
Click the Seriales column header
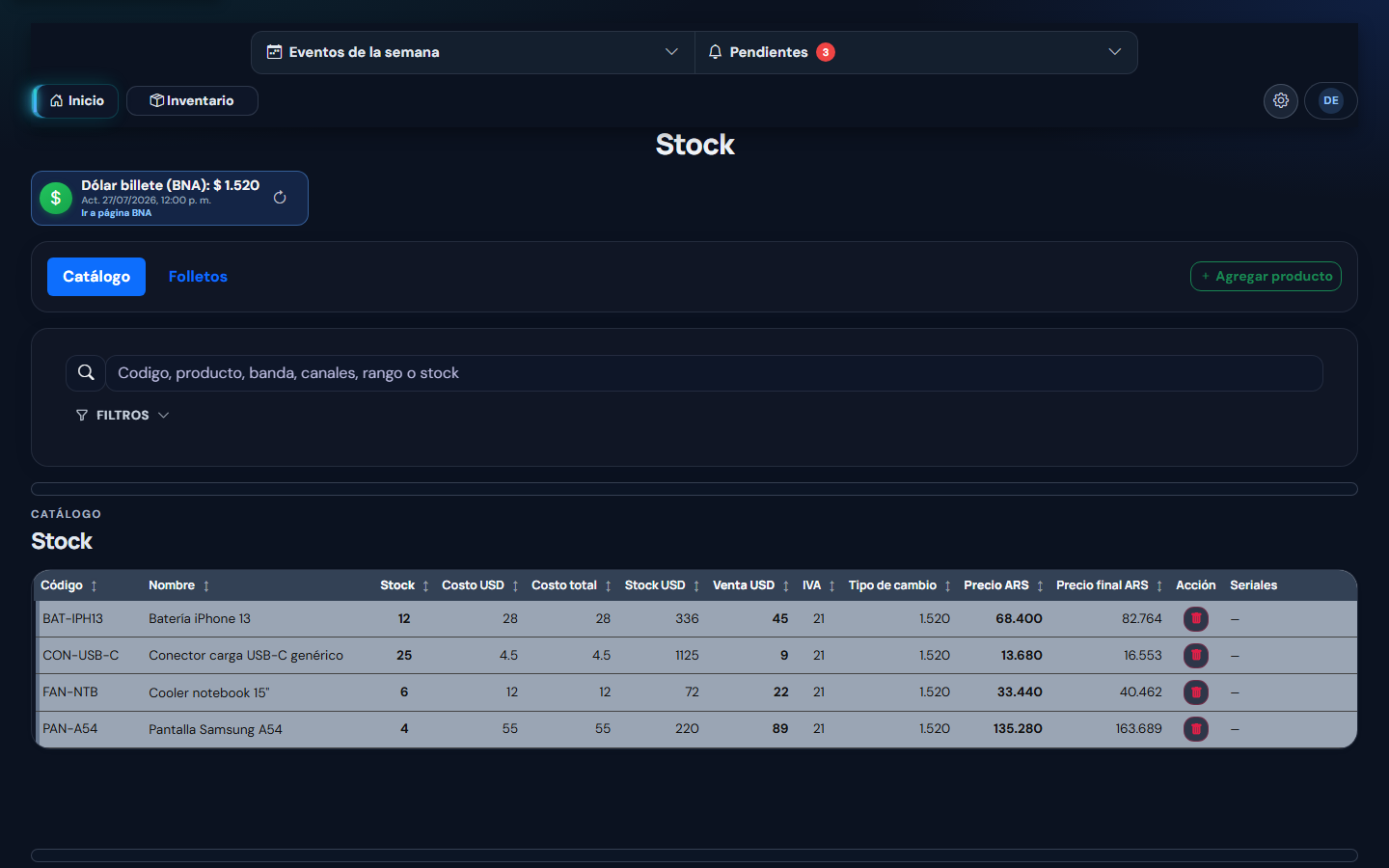tap(1253, 585)
